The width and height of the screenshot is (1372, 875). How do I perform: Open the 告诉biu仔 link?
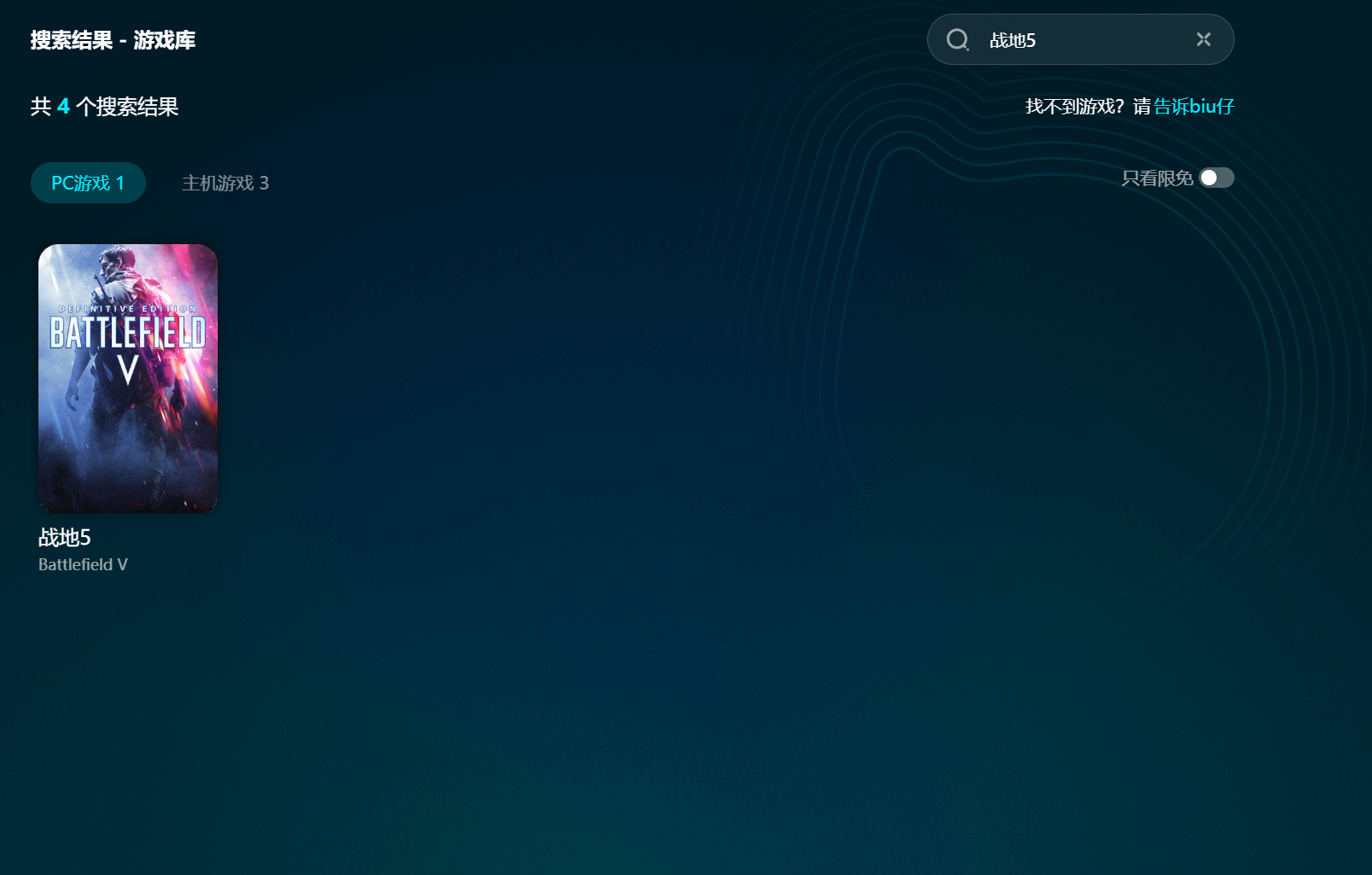click(1194, 106)
